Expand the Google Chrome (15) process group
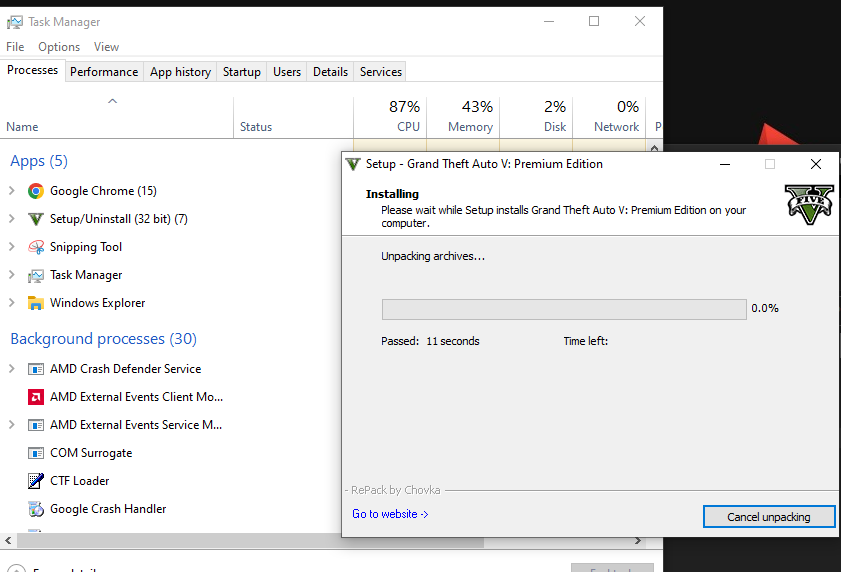841x572 pixels. pos(12,190)
